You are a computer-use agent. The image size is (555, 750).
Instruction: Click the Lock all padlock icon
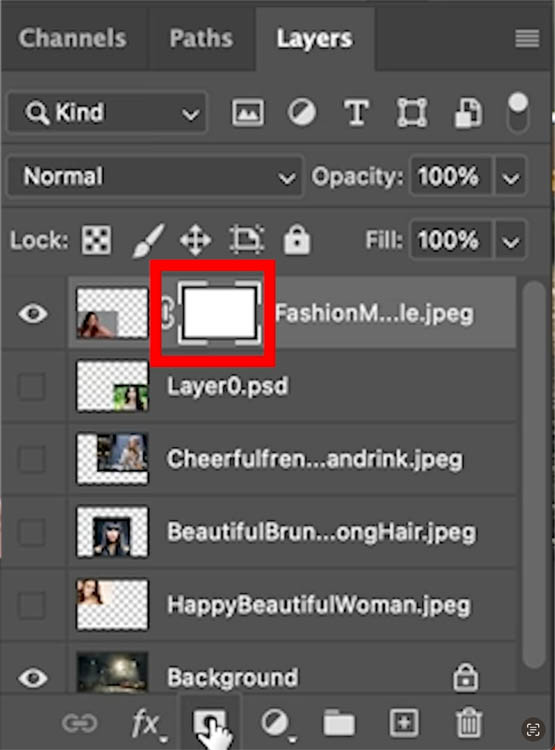(x=297, y=239)
